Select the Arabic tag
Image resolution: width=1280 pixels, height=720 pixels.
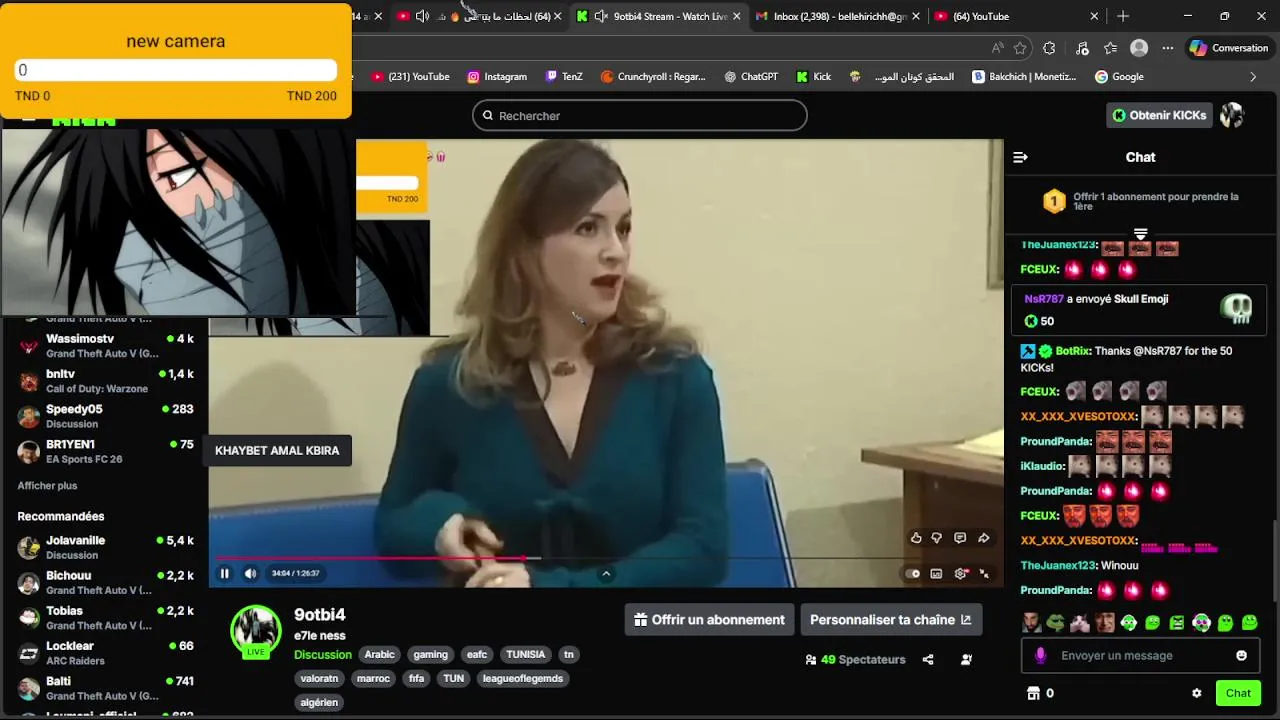coord(380,655)
